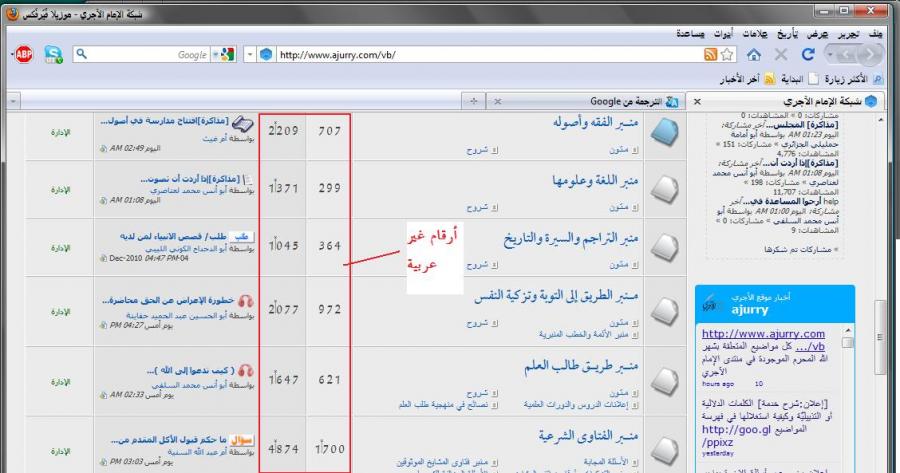Click the RSS feed icon in address bar
This screenshot has width=900, height=473.
click(x=709, y=55)
